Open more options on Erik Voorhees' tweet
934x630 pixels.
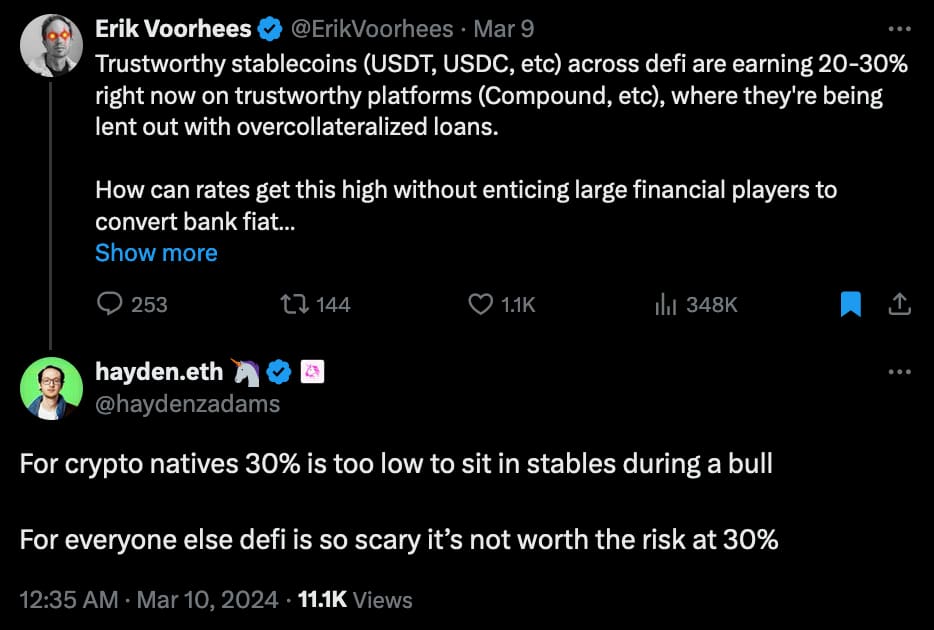(899, 29)
